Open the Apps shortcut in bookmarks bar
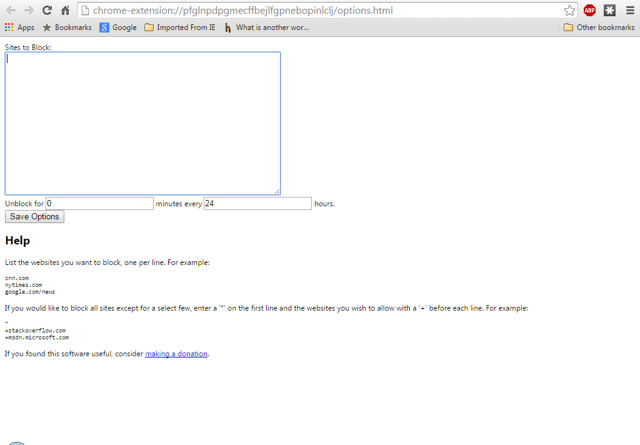The width and height of the screenshot is (640, 445). point(19,28)
